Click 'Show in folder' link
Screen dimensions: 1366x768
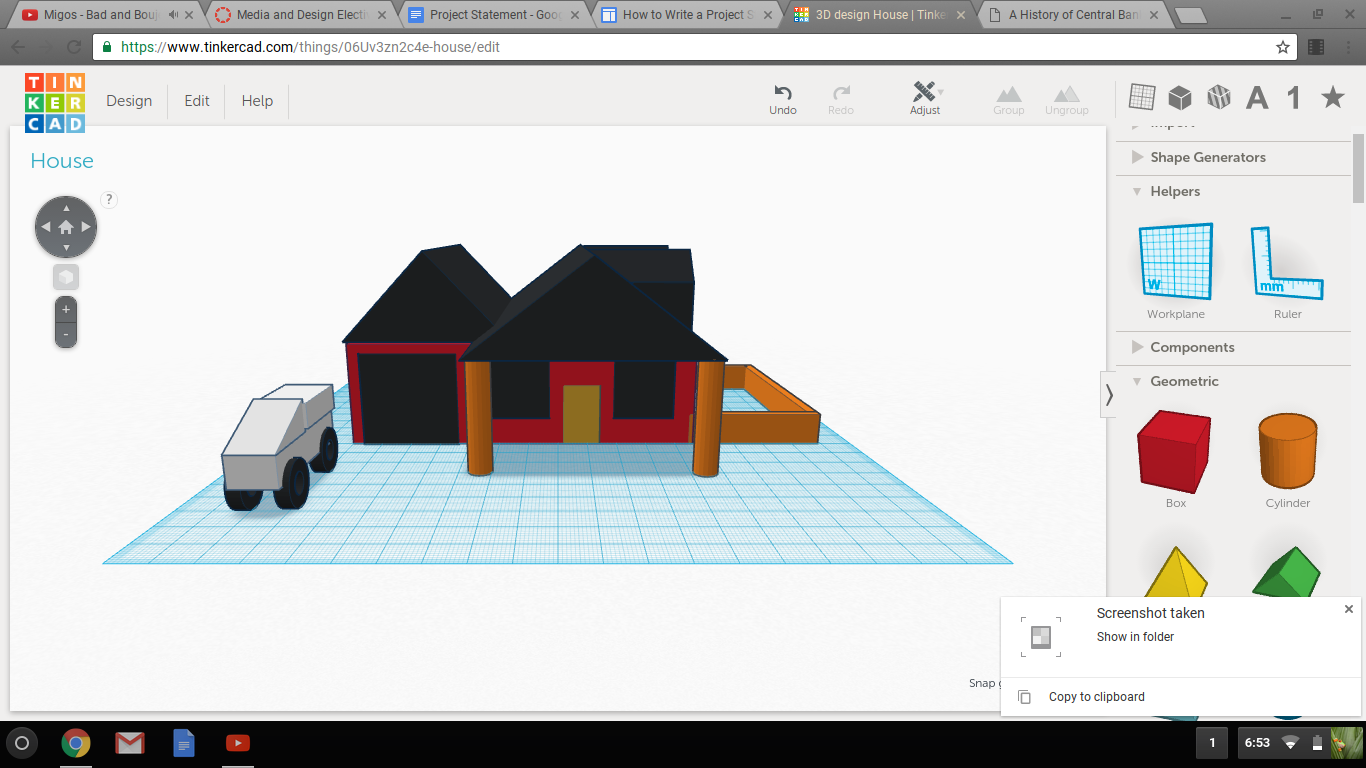pos(1135,637)
